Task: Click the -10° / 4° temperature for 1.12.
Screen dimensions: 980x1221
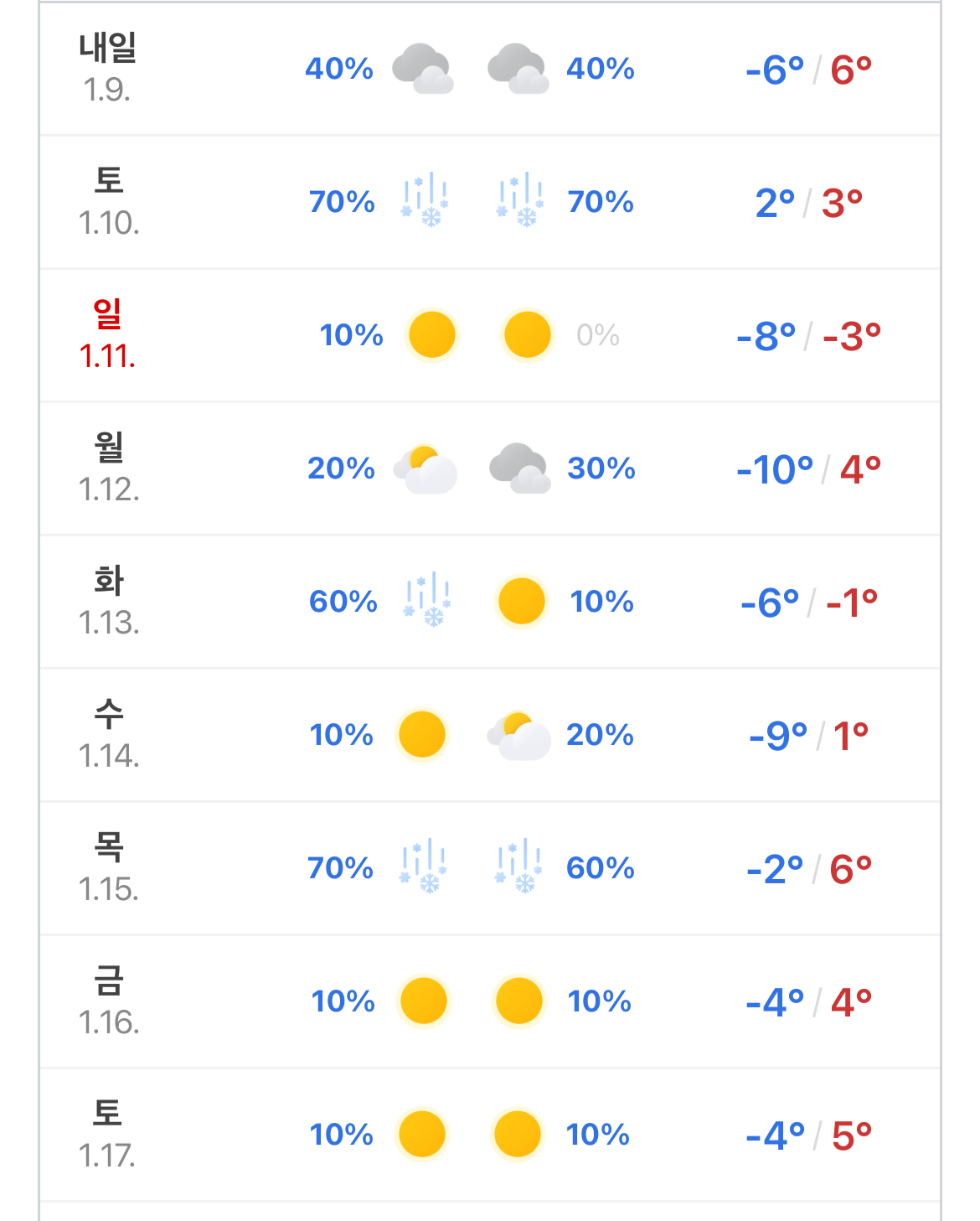Action: coord(808,469)
